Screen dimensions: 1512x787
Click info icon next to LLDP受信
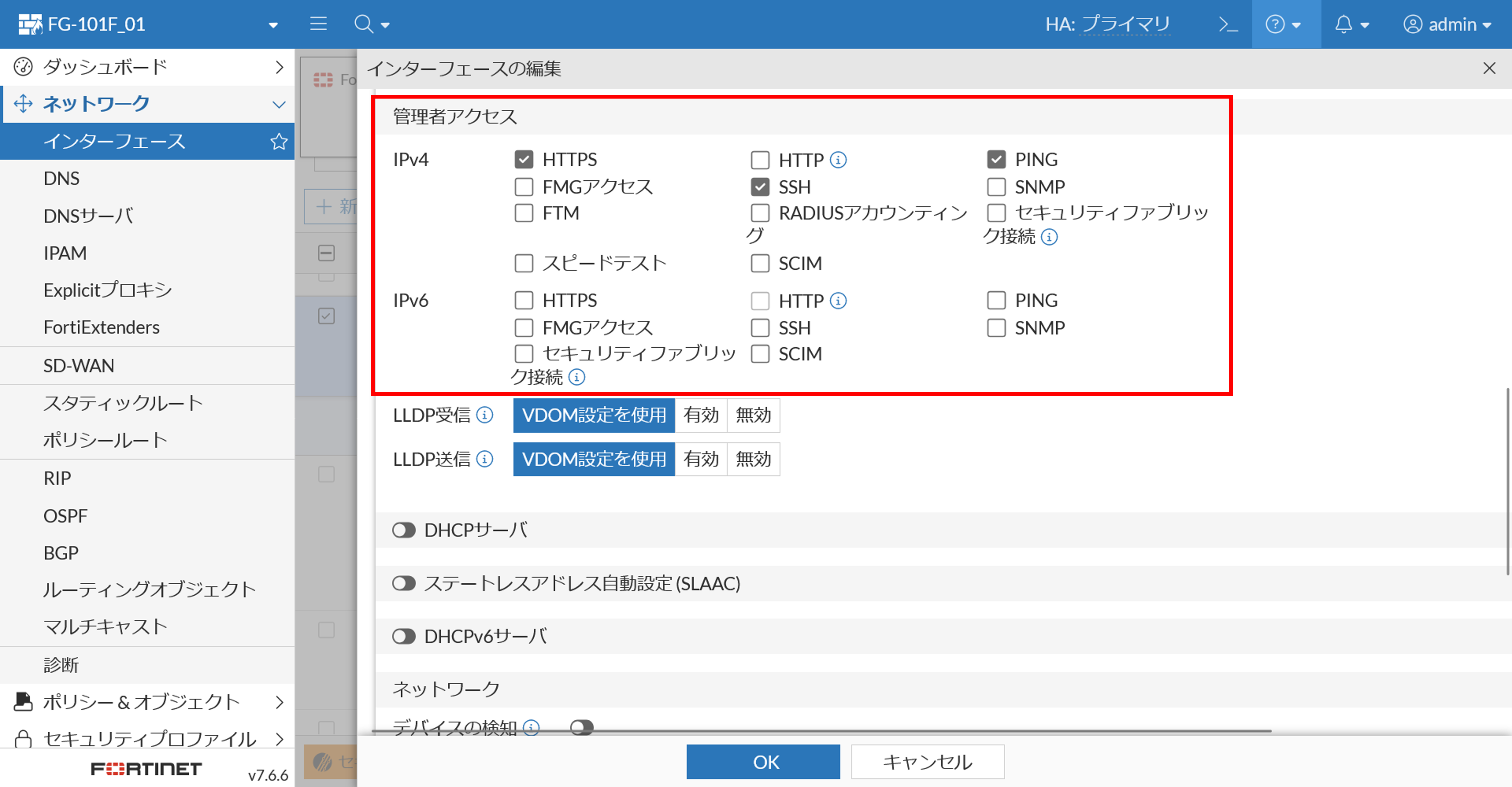pos(485,416)
